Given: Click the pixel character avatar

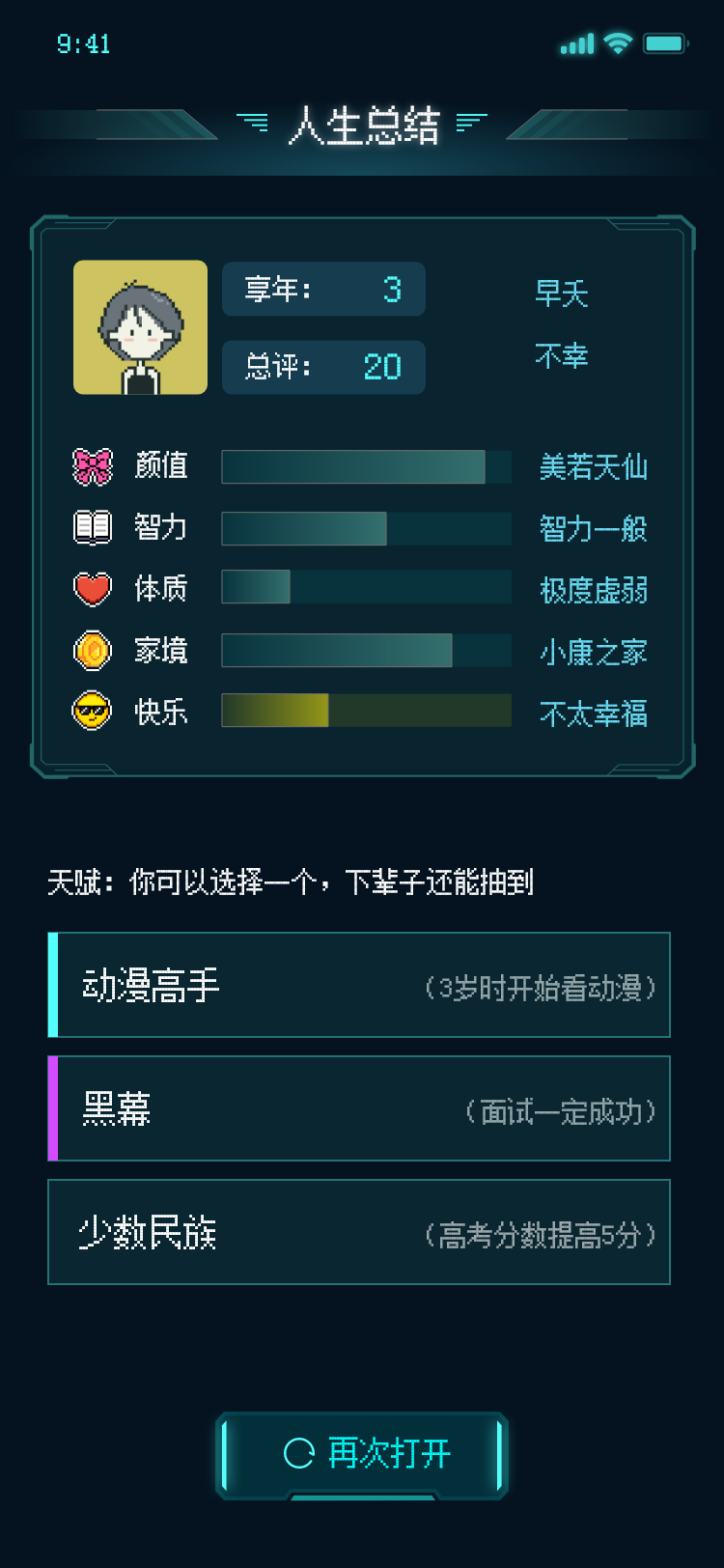Looking at the screenshot, I should click(141, 327).
